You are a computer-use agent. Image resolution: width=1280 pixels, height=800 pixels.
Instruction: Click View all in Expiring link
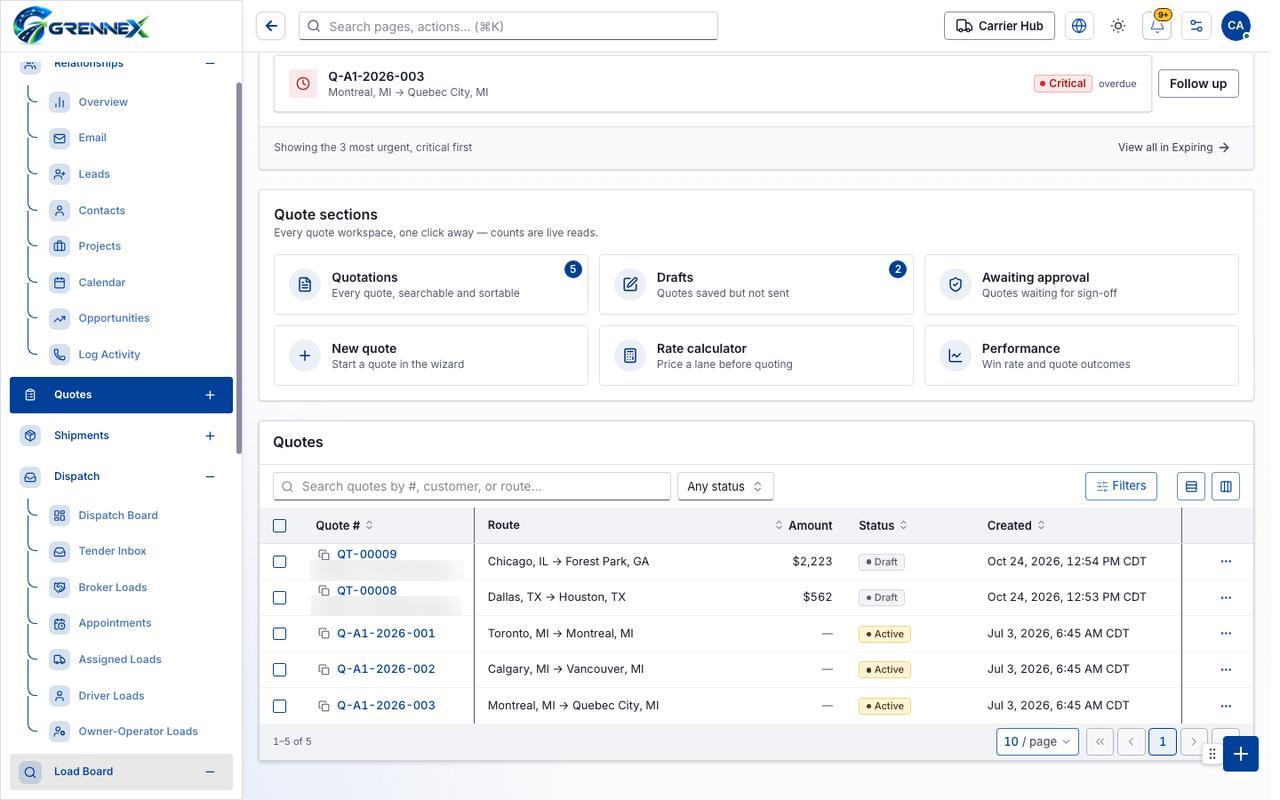click(1174, 148)
